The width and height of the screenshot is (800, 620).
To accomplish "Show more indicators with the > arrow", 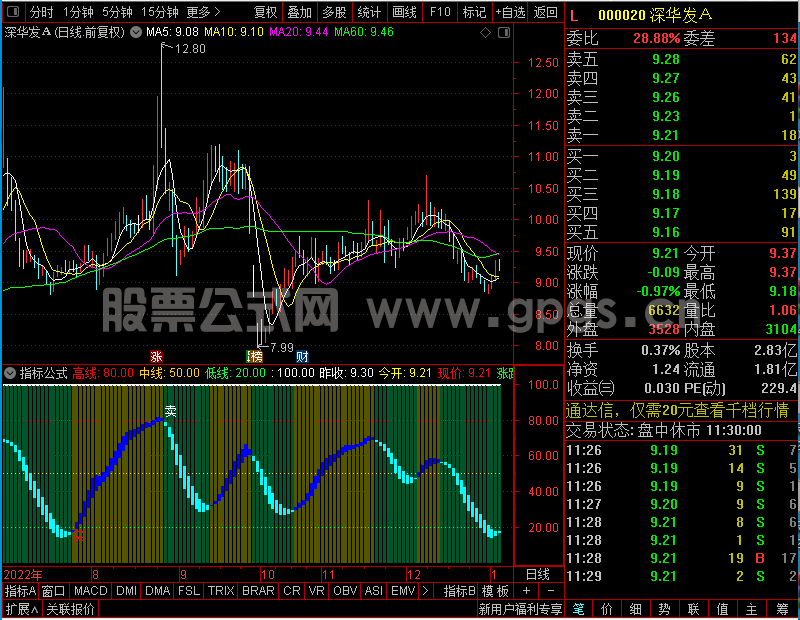I will (426, 591).
